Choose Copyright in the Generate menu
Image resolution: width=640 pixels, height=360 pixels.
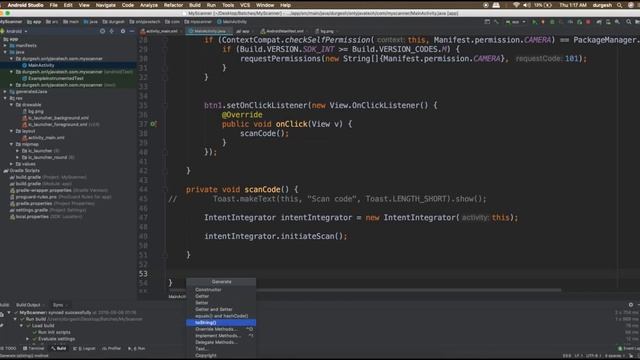click(221, 355)
